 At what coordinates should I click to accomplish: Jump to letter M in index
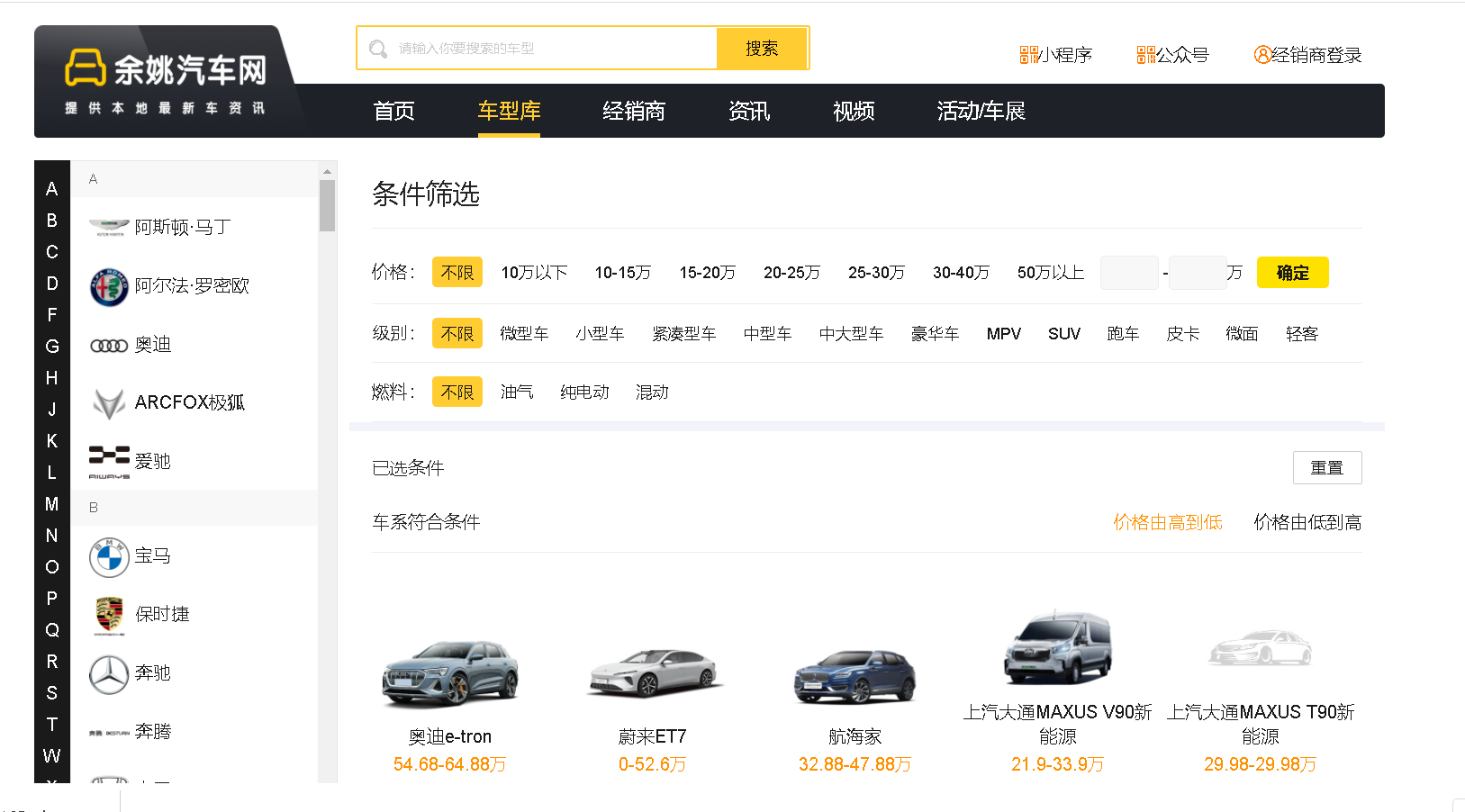(52, 503)
